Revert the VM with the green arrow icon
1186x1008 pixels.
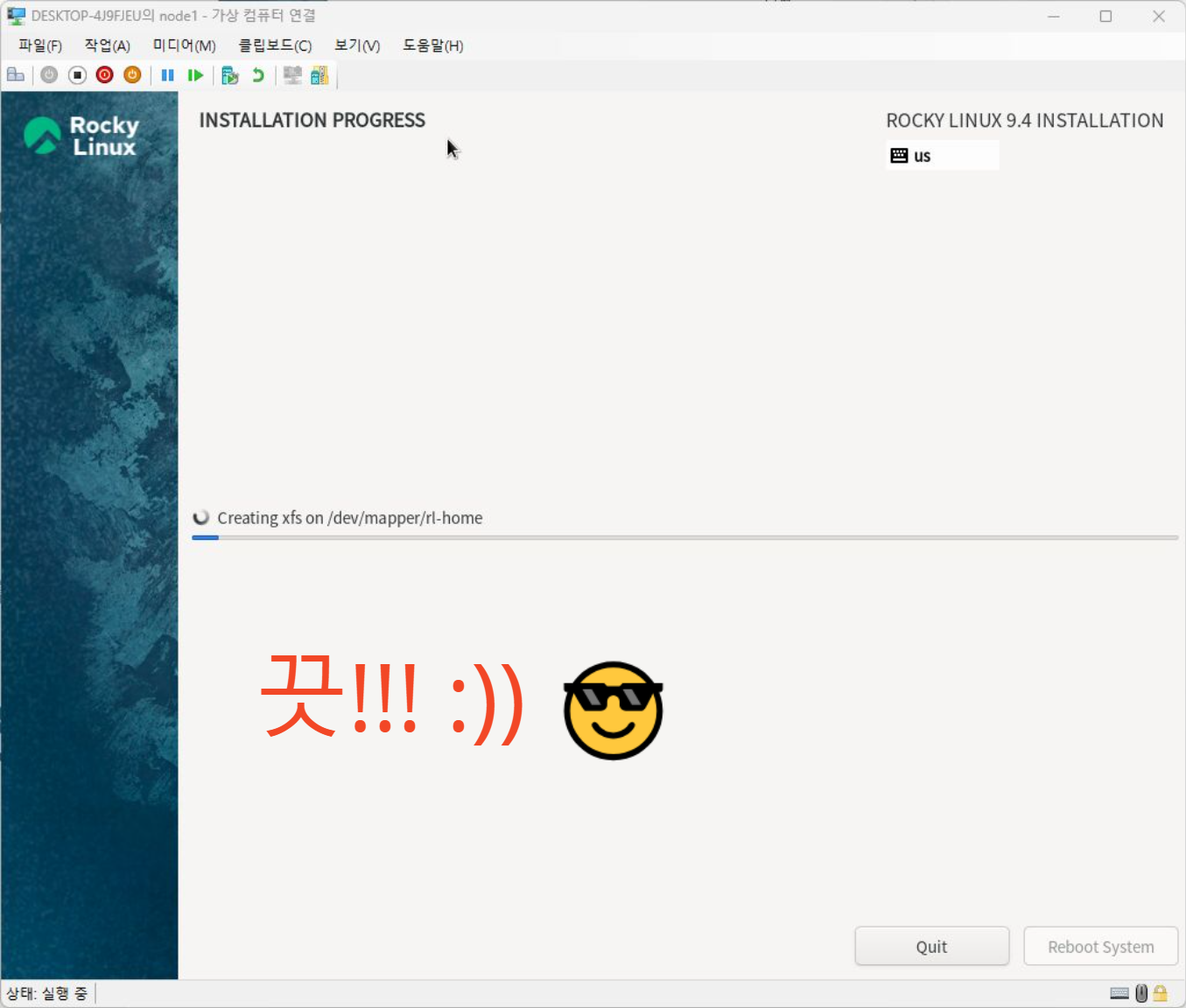258,75
